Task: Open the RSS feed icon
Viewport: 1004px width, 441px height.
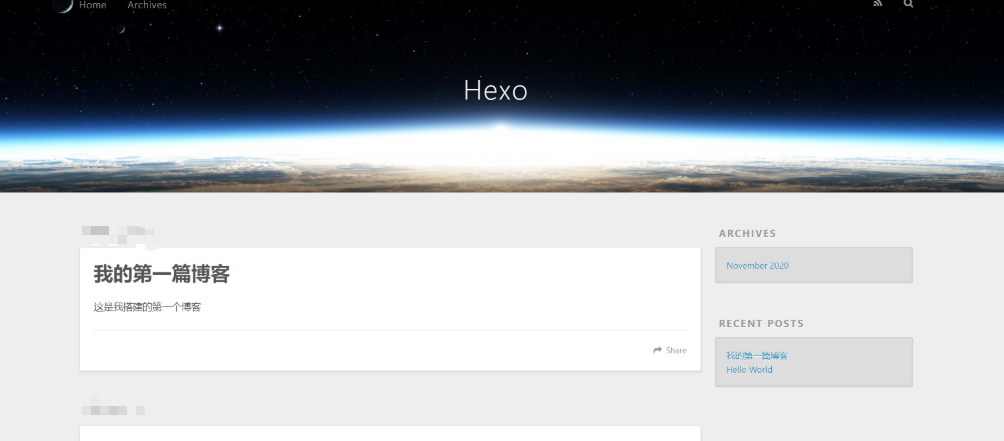Action: pyautogui.click(x=877, y=3)
